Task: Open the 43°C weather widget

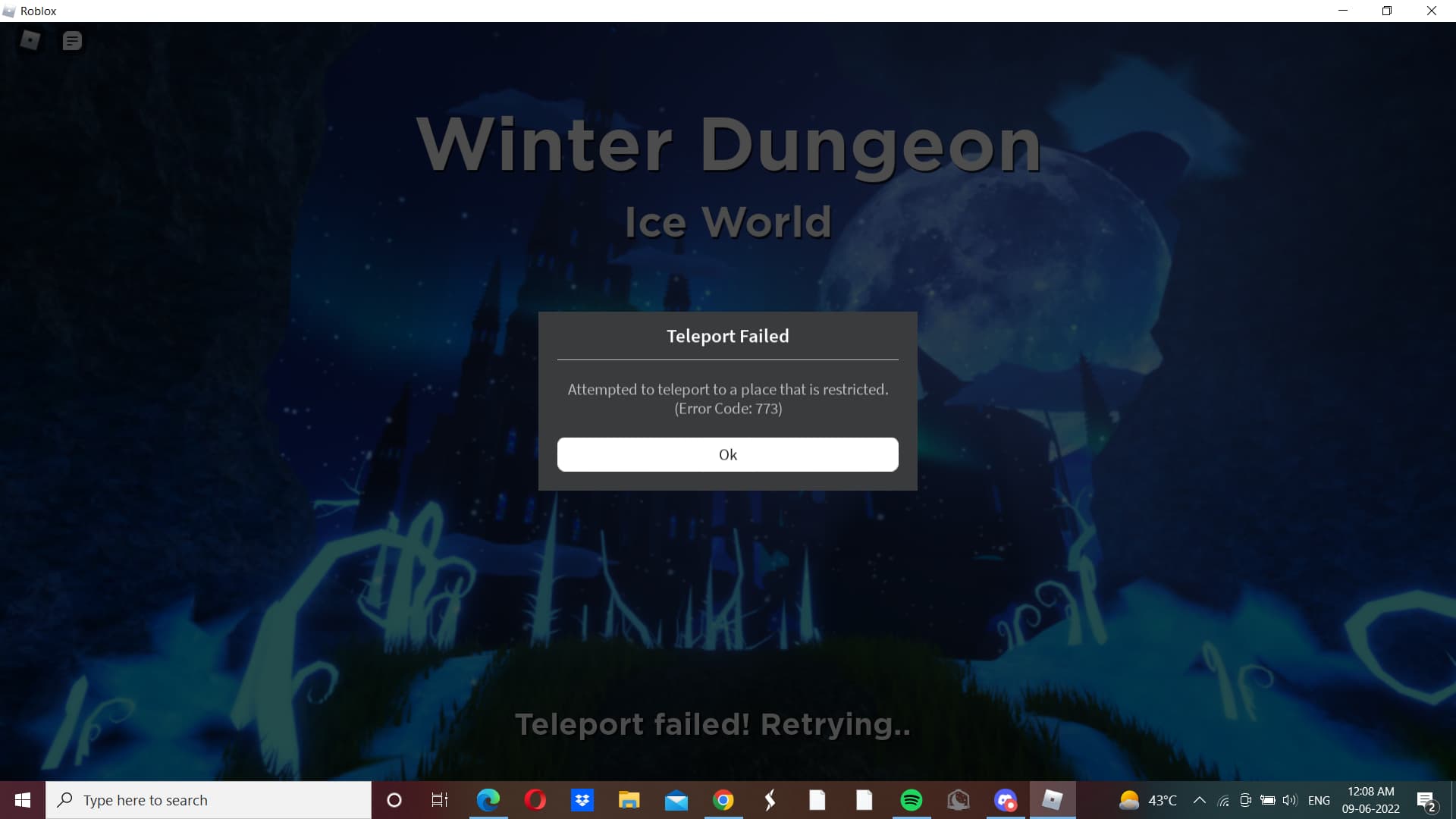Action: 1147,800
